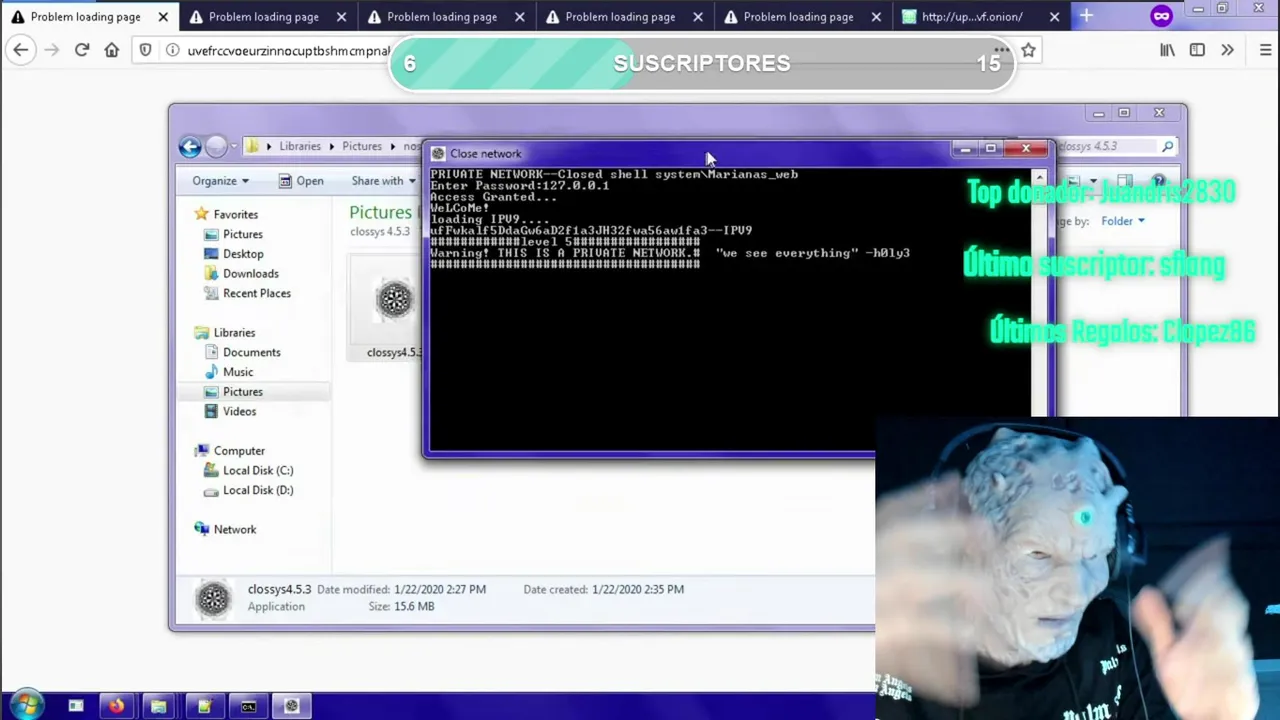Open Notepad++ taskbar icon
Image resolution: width=1280 pixels, height=720 pixels.
204,707
